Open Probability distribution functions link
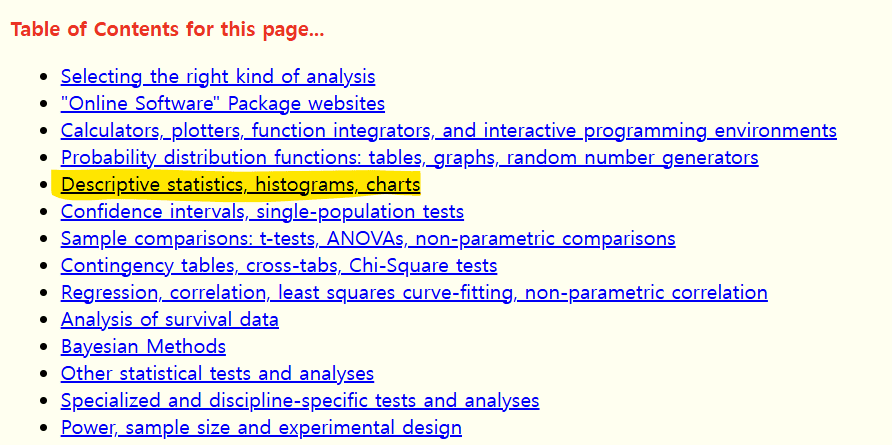The image size is (892, 445). click(x=409, y=158)
